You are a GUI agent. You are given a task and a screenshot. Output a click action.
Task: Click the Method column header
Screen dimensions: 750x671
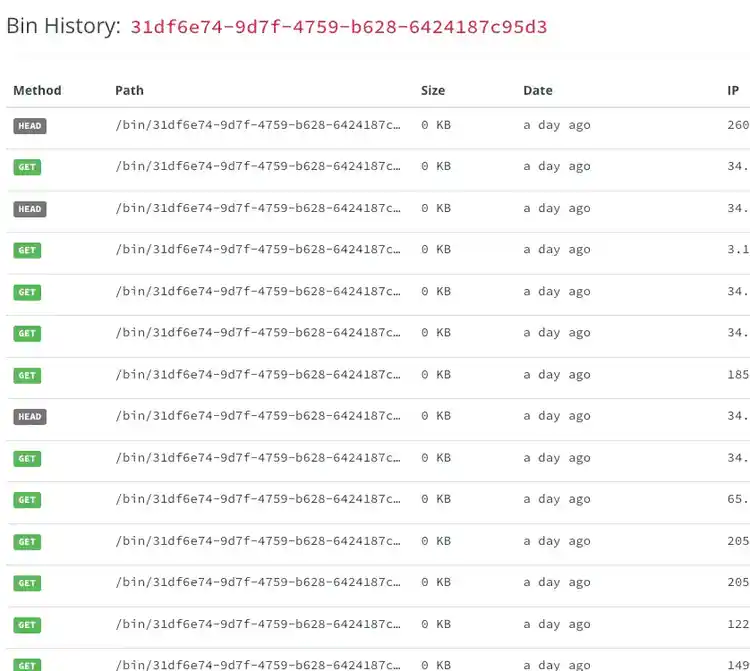click(x=37, y=90)
